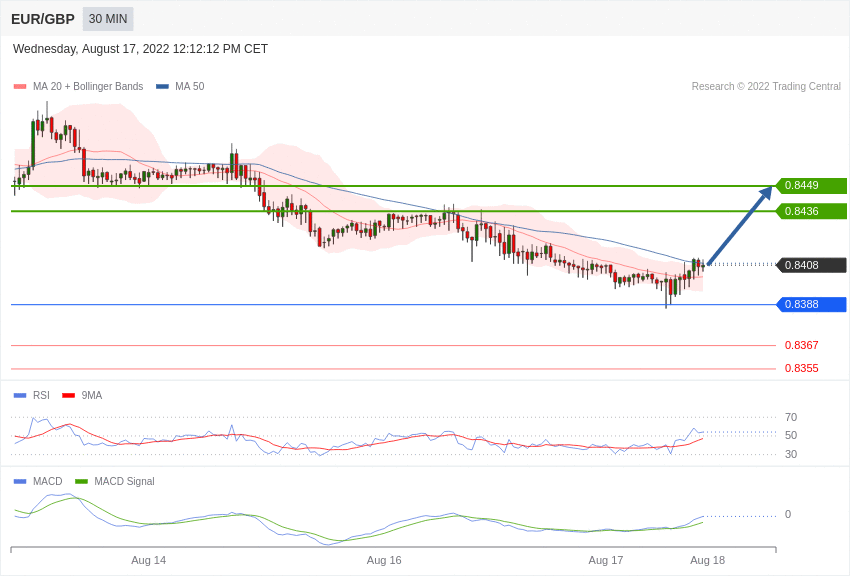Select the Aug 14 date axis label
850x576 pixels.
coord(149,560)
